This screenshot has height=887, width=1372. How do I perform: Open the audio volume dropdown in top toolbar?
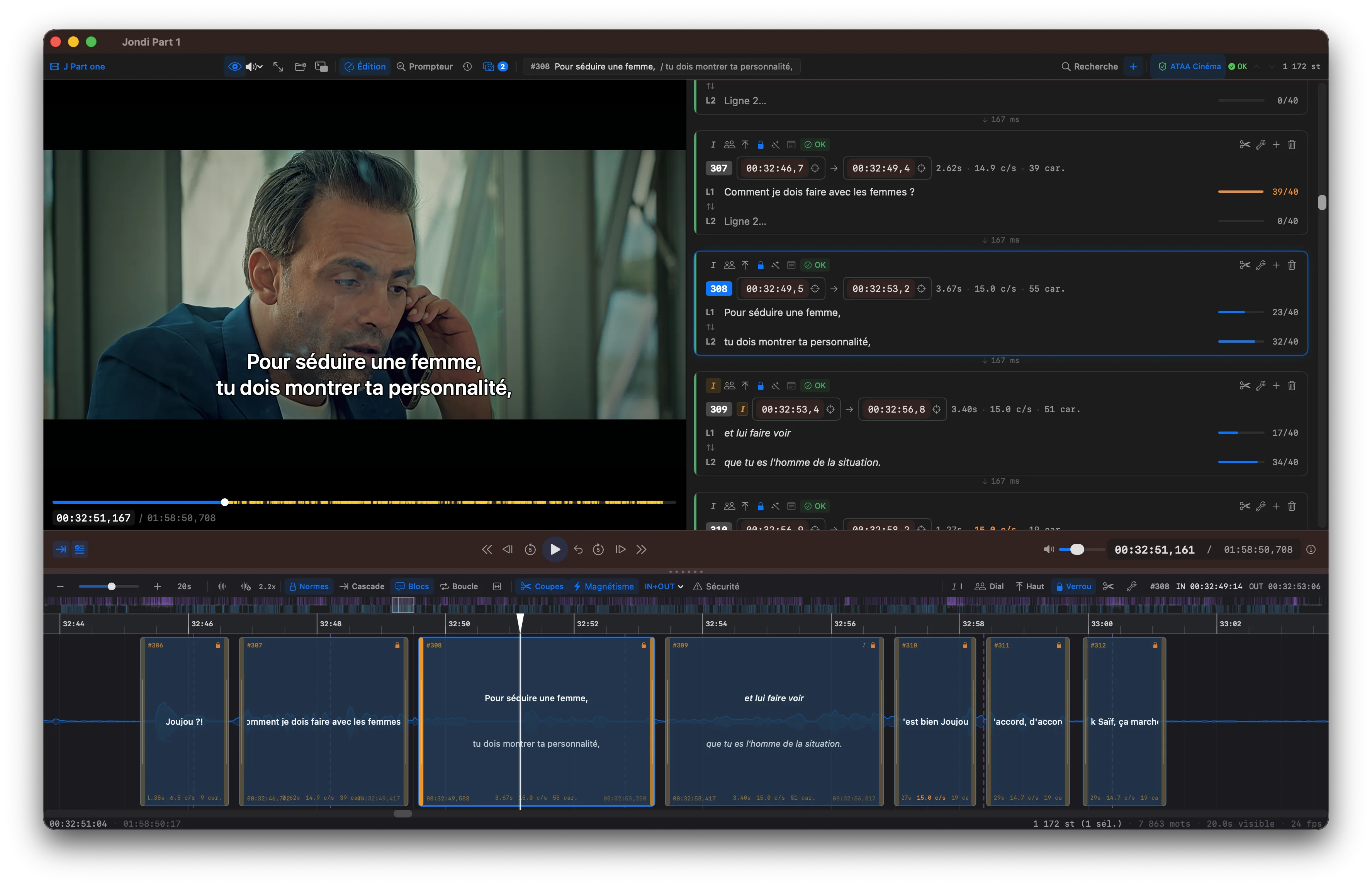[254, 67]
